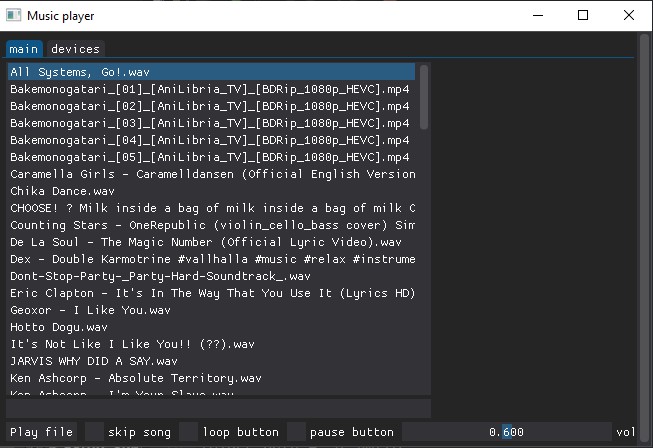Minimize the Music player window

[538, 15]
